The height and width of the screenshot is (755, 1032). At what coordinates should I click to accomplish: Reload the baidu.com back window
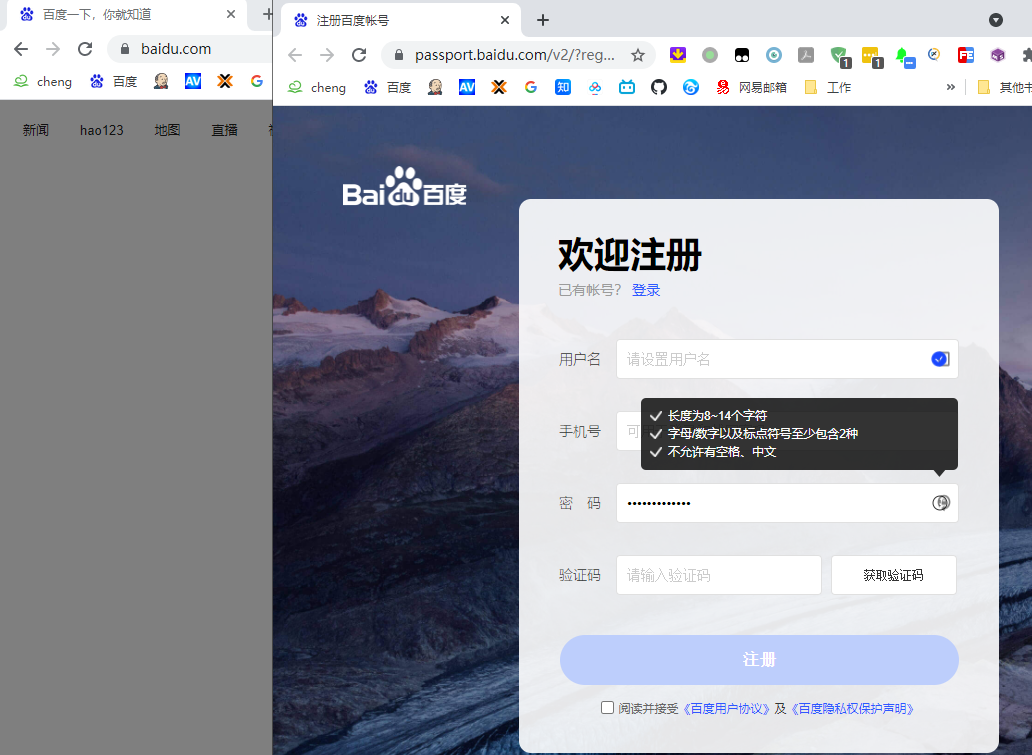[85, 49]
